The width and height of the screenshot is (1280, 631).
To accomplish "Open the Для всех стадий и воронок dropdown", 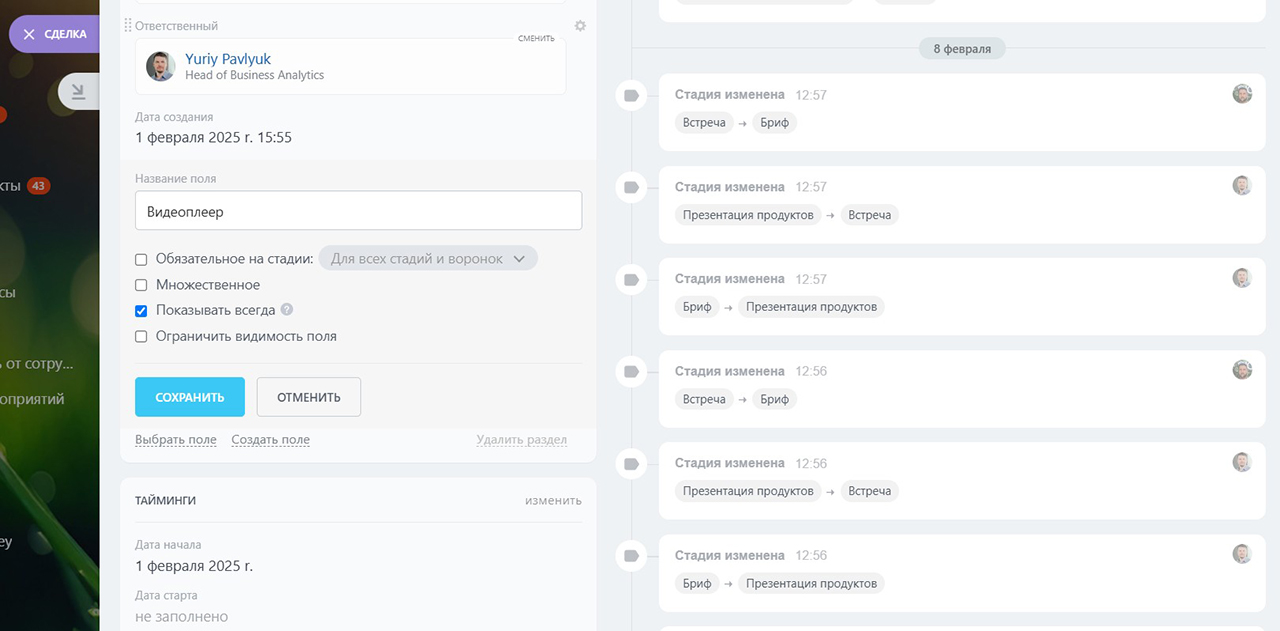I will tap(428, 259).
